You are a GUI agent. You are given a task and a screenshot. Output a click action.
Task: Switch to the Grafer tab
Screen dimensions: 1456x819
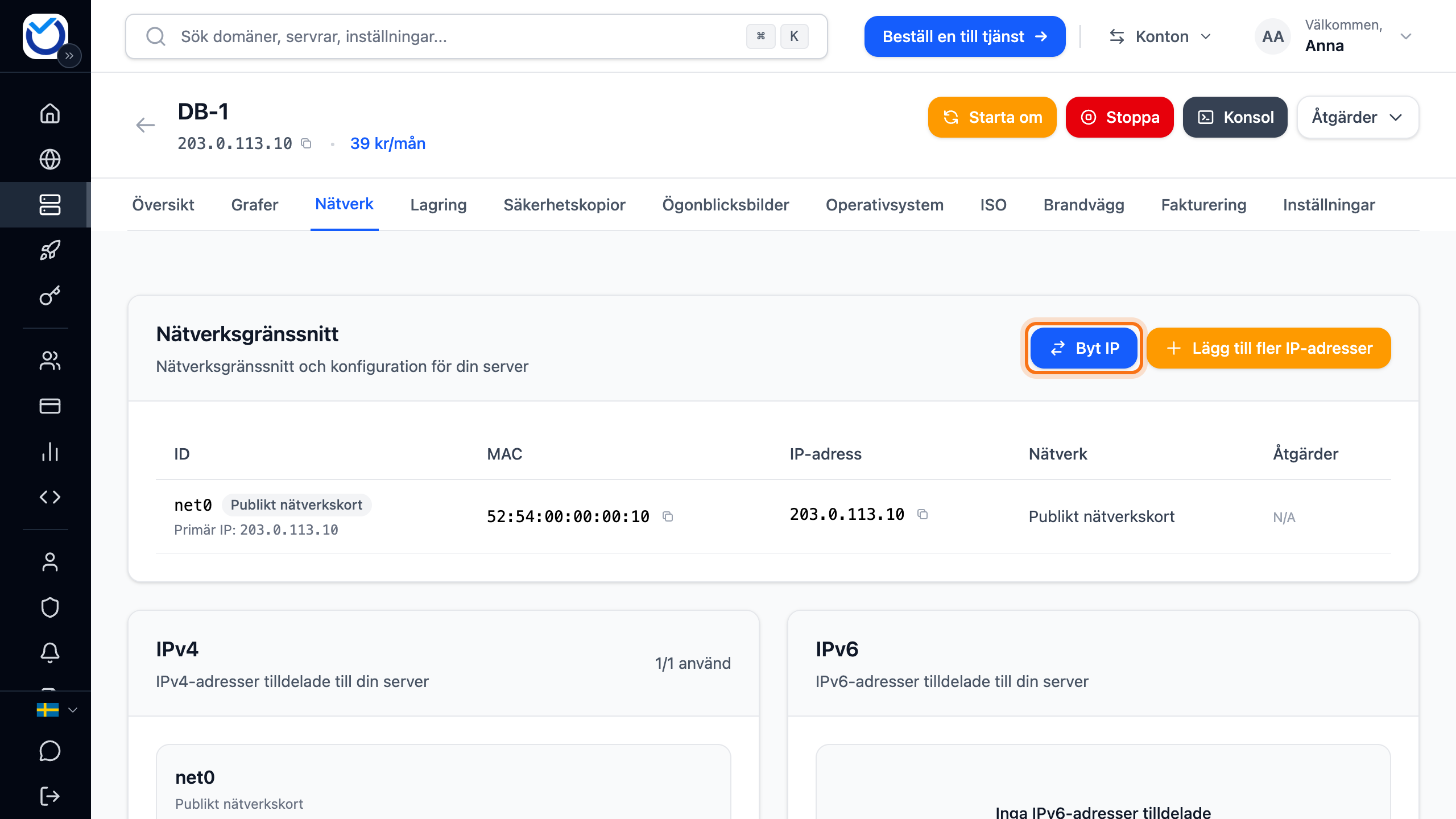pos(255,205)
